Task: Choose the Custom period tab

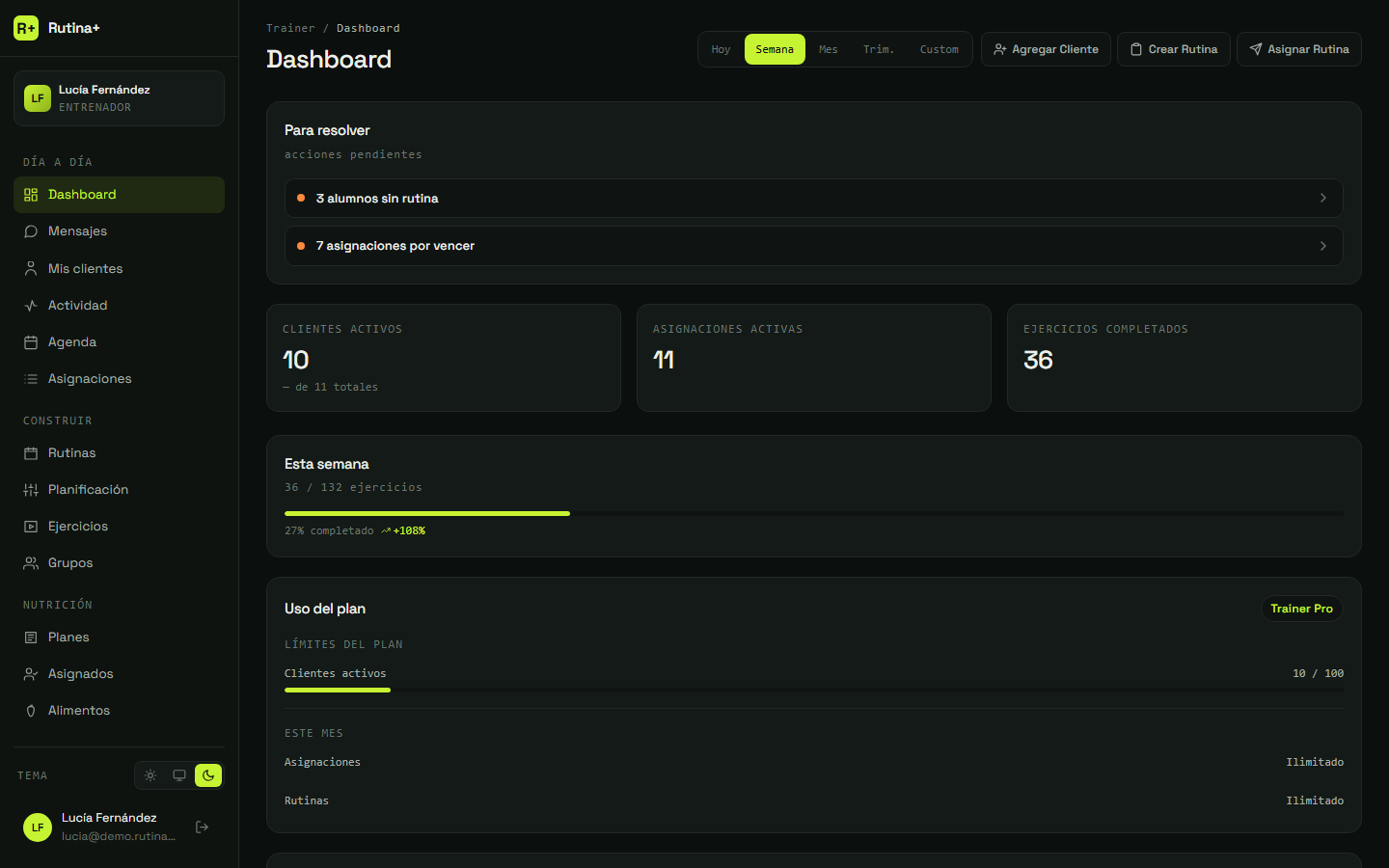Action: [939, 49]
